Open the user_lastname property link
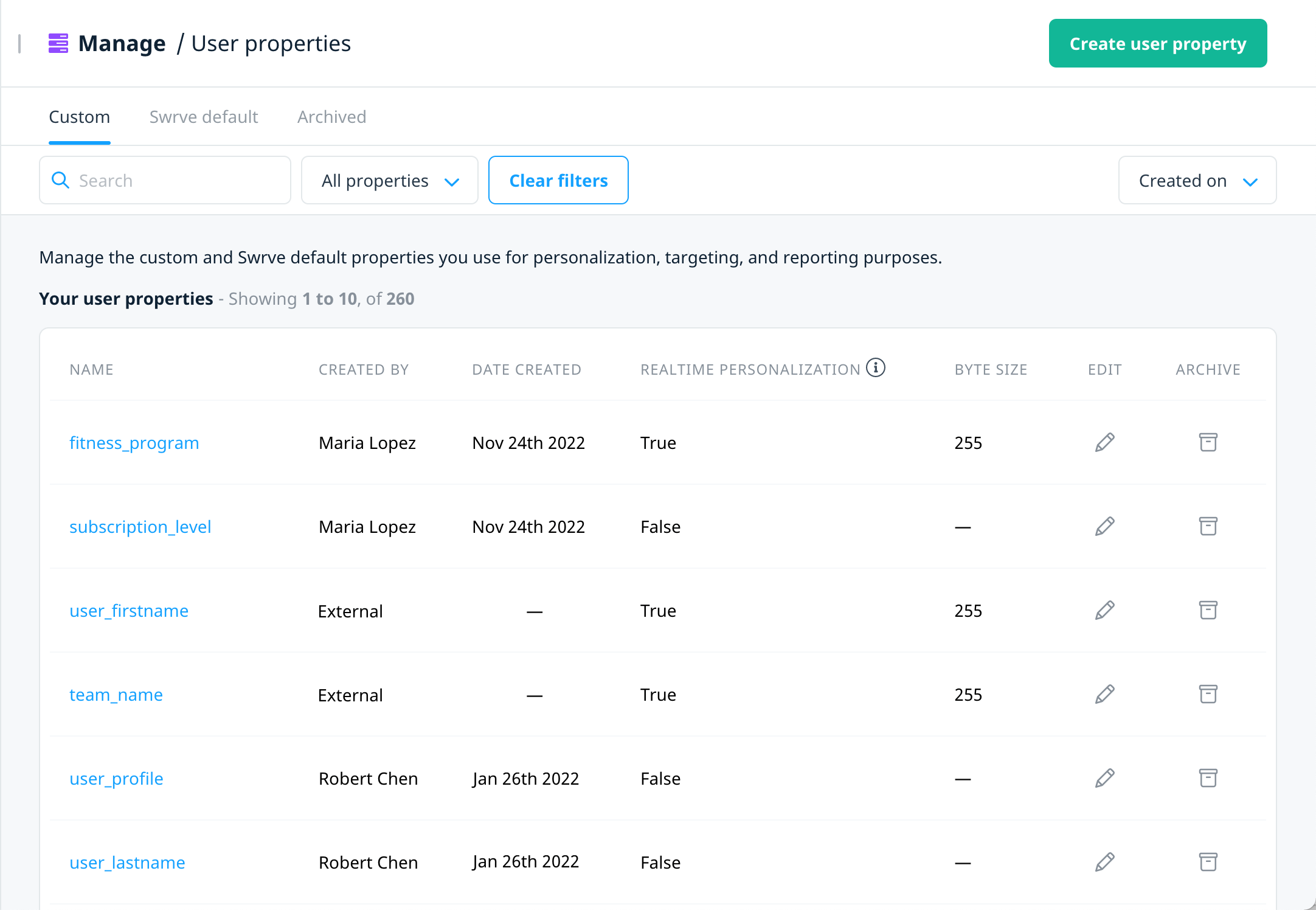 [x=128, y=863]
